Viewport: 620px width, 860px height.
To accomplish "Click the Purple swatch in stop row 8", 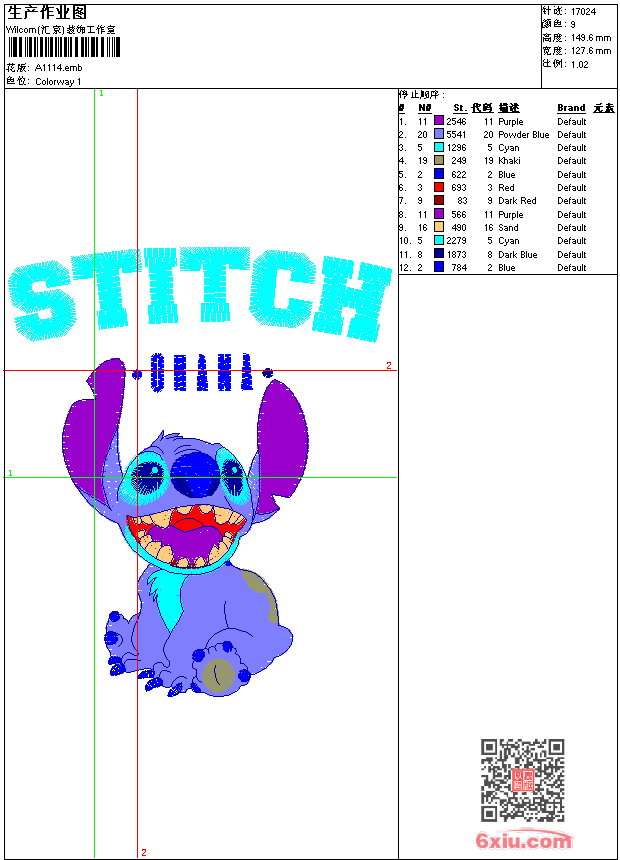I will point(439,214).
